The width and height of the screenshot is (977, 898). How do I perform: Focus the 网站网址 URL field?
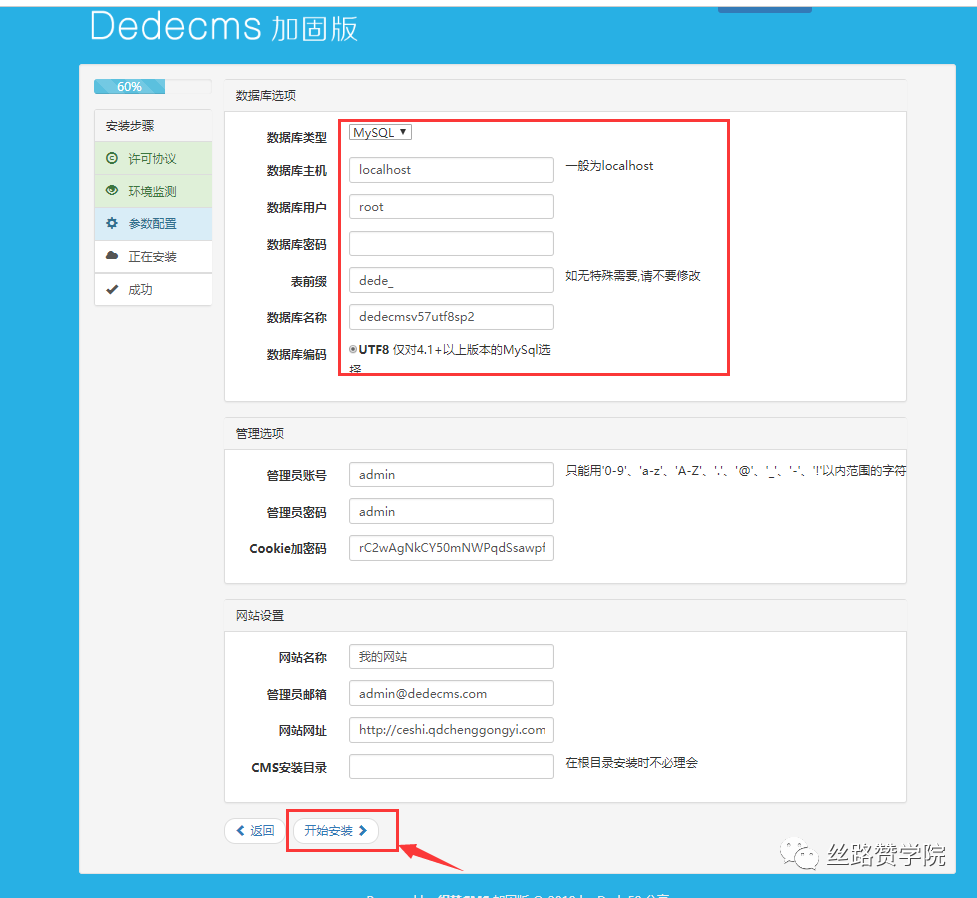(x=451, y=730)
